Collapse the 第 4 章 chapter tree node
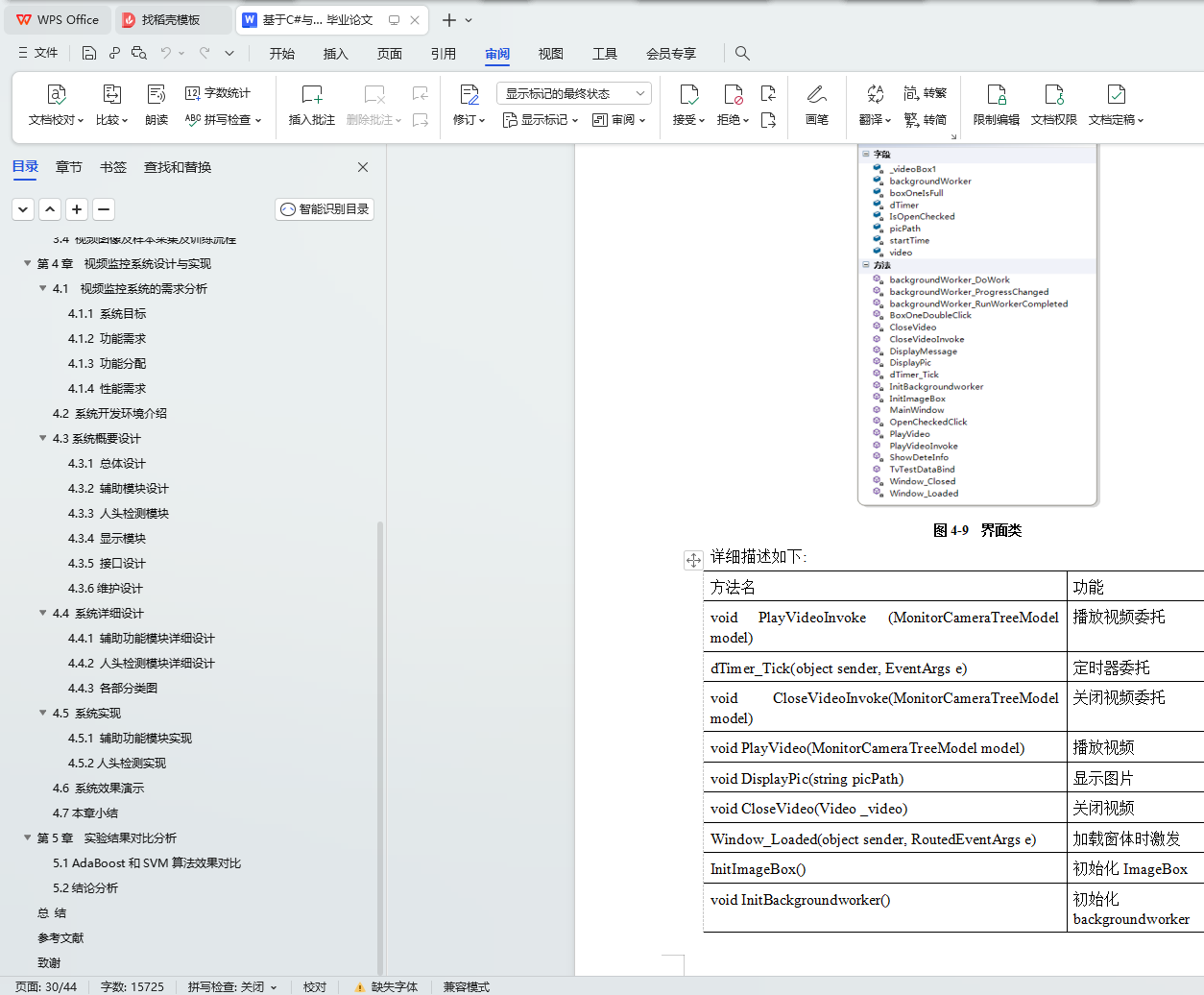Viewport: 1204px width, 995px height. (28, 263)
